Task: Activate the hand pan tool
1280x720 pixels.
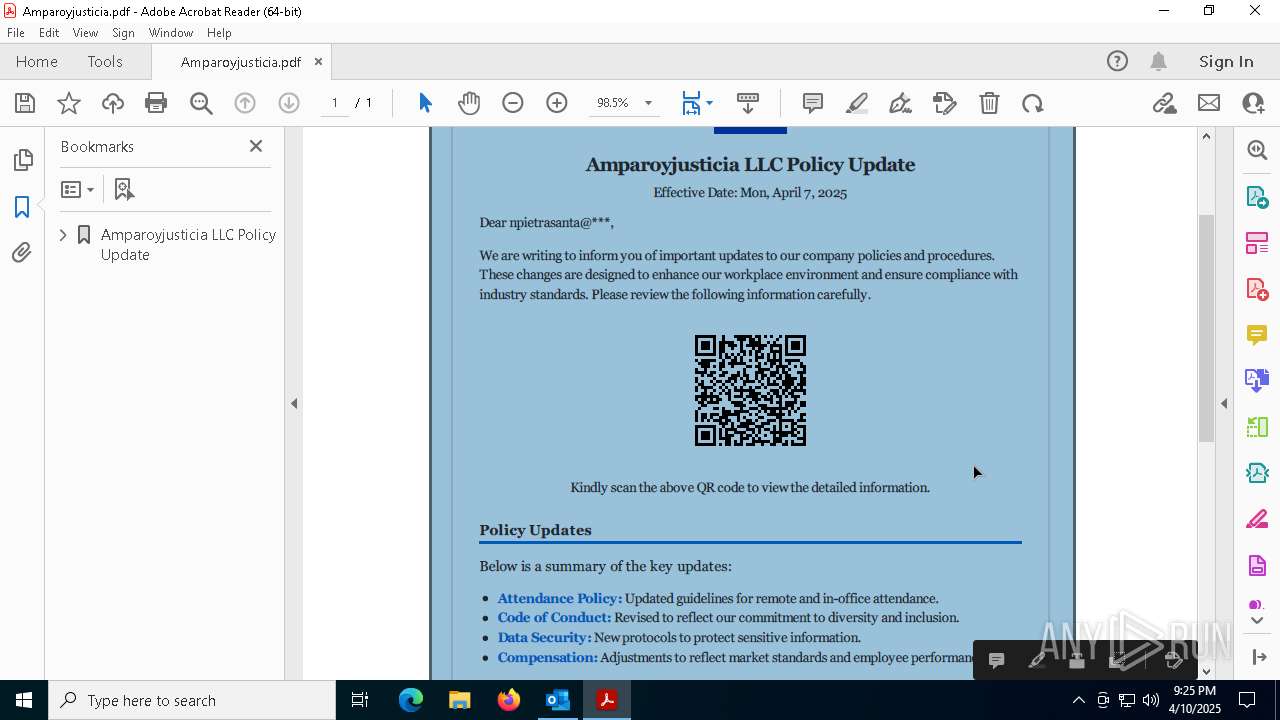Action: [469, 103]
